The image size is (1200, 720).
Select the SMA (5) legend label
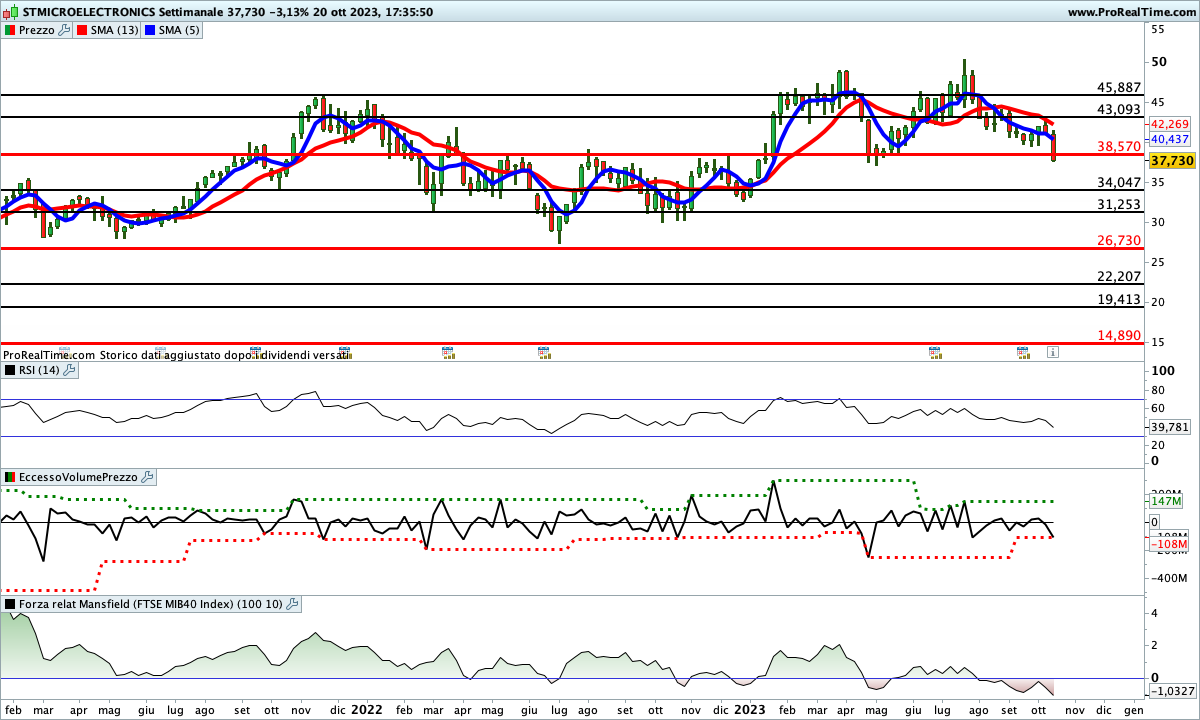tap(180, 31)
